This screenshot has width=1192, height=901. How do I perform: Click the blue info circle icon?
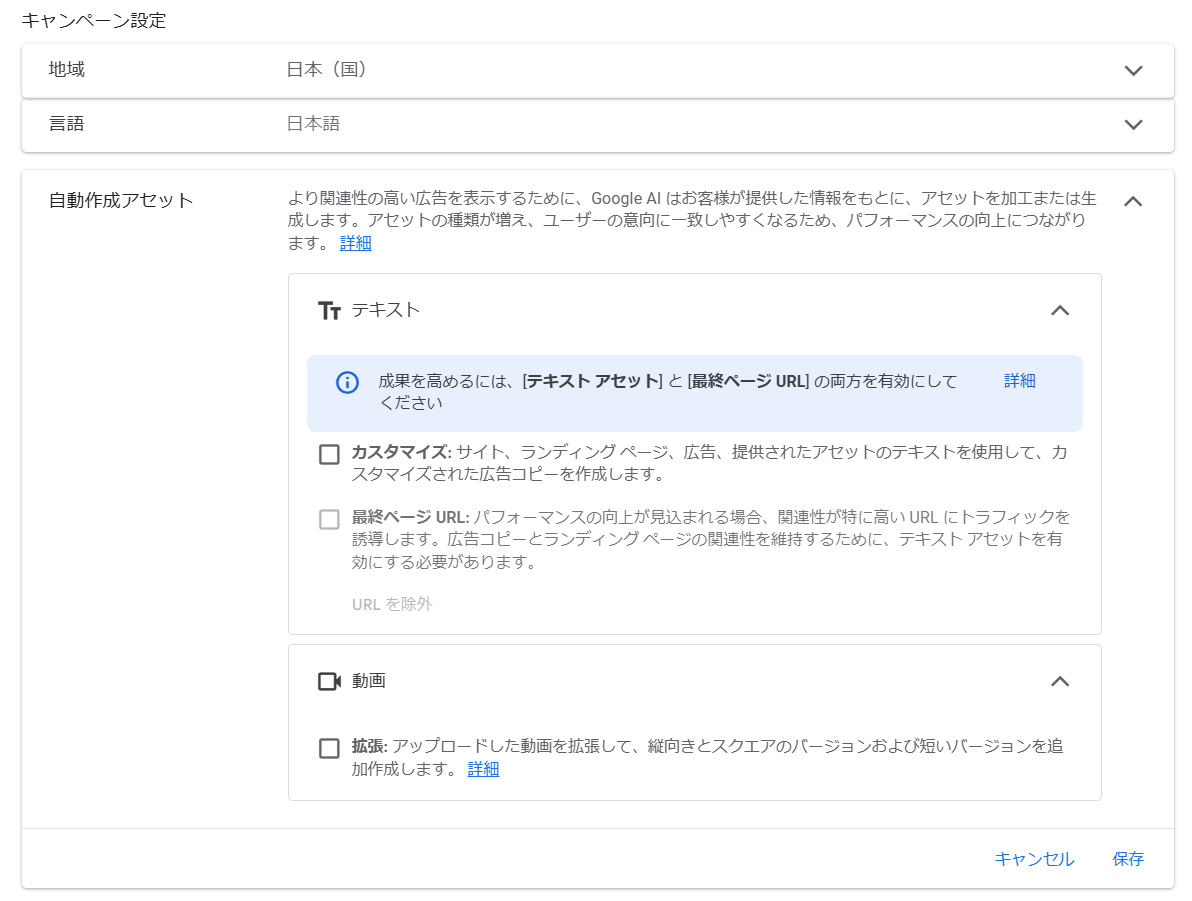(347, 382)
